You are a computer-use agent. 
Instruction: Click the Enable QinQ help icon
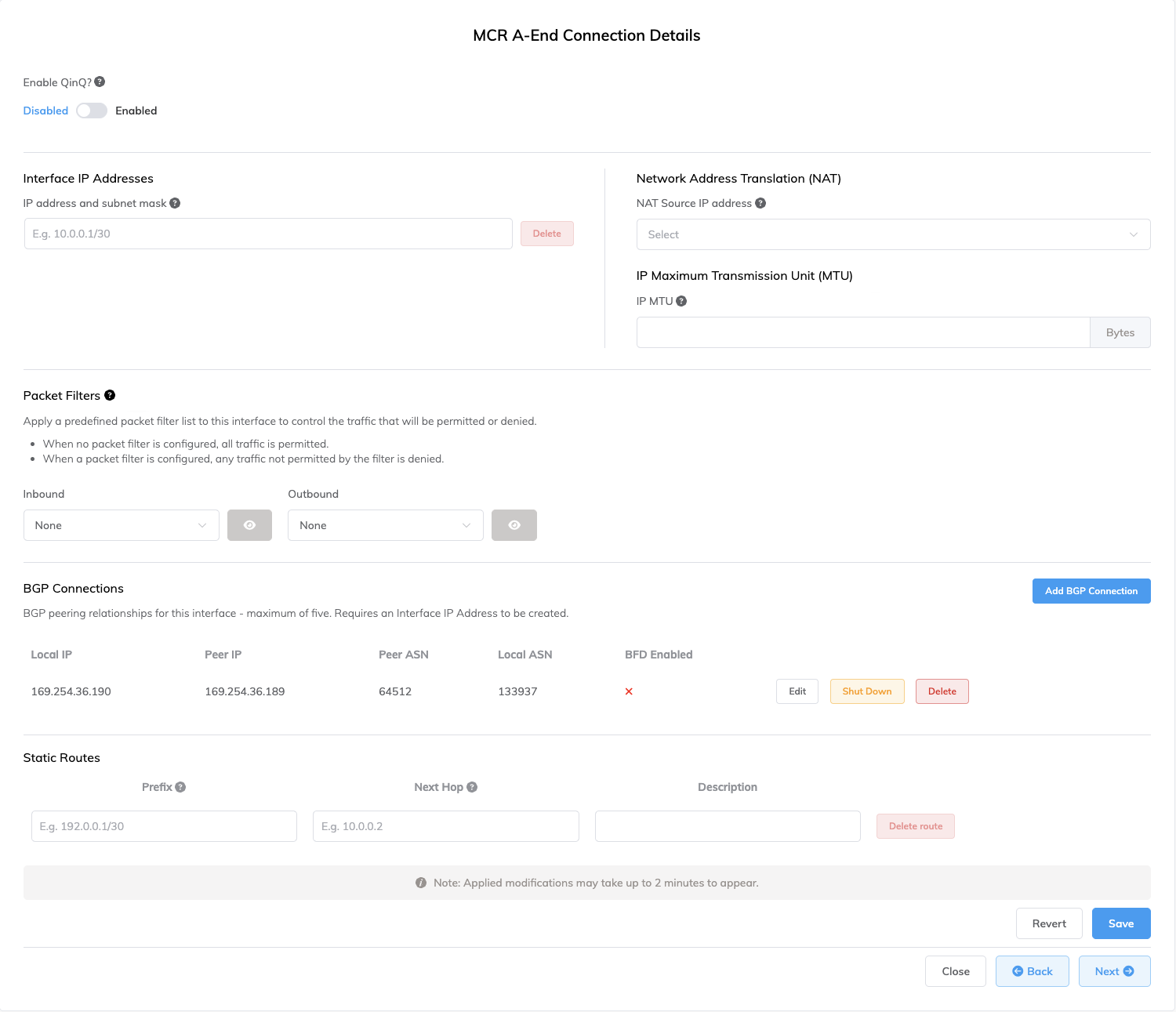(x=100, y=82)
